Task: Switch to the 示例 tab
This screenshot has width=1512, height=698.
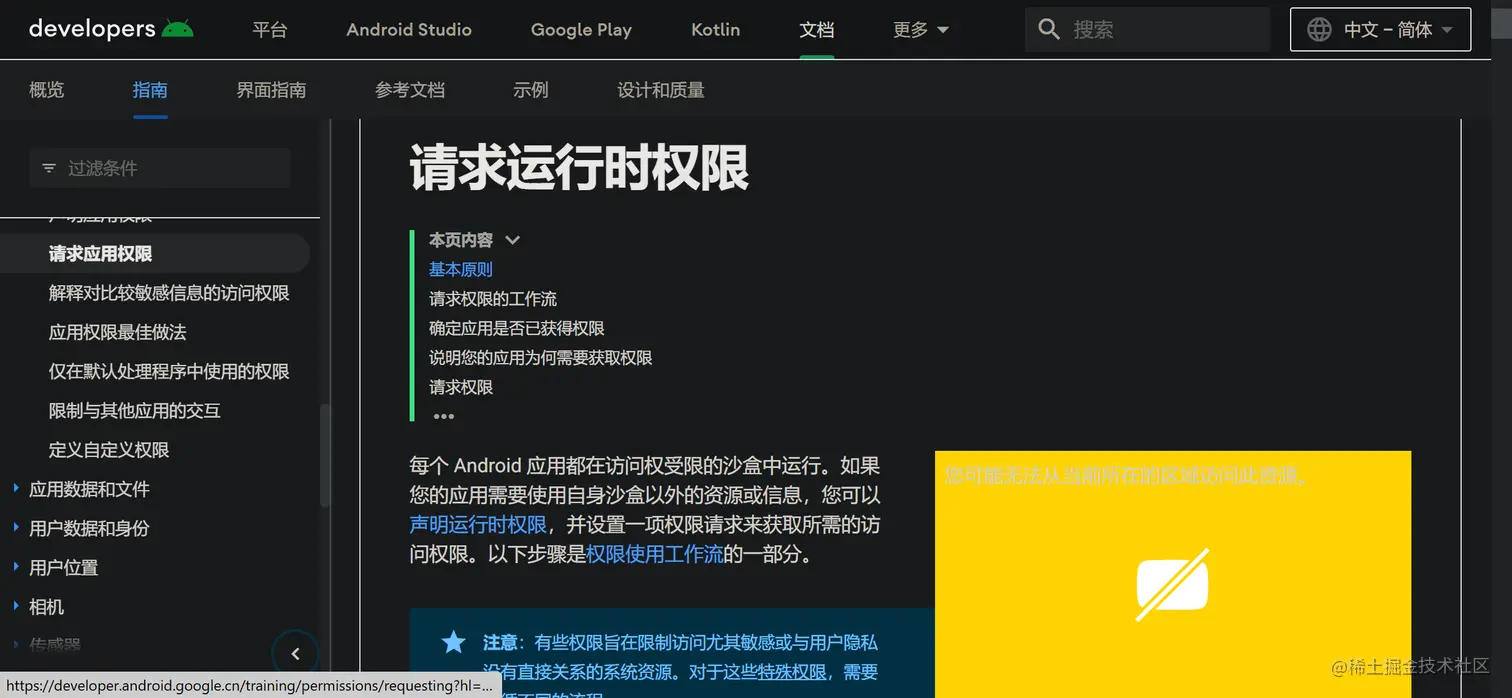Action: point(531,90)
